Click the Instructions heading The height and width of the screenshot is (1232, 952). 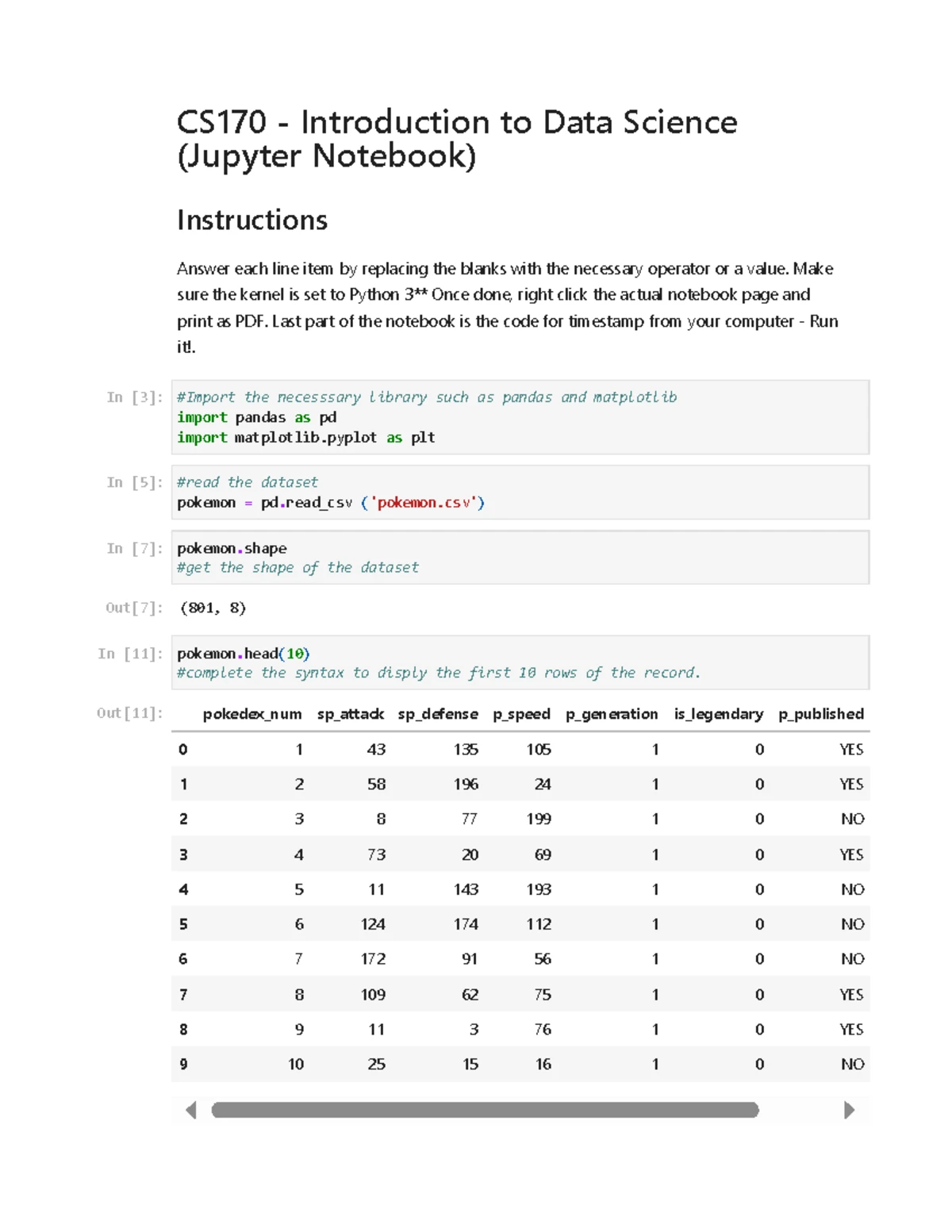pos(252,220)
